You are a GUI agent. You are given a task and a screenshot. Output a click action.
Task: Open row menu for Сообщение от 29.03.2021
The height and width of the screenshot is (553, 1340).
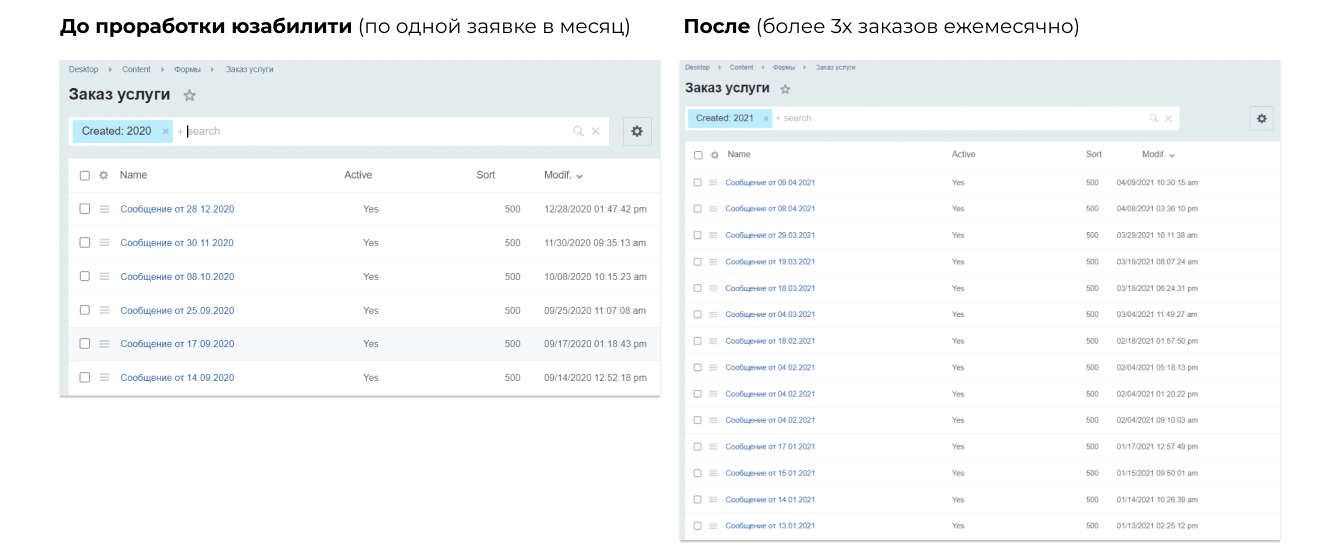[x=714, y=235]
